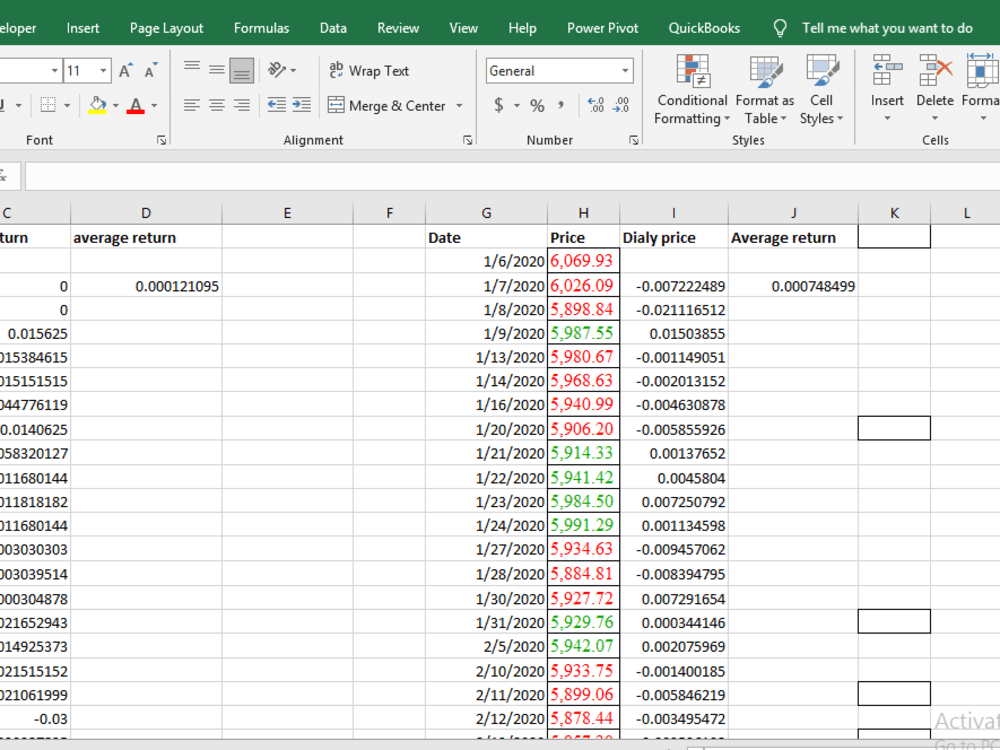The image size is (1000, 750).
Task: Apply red font color
Action: [135, 105]
